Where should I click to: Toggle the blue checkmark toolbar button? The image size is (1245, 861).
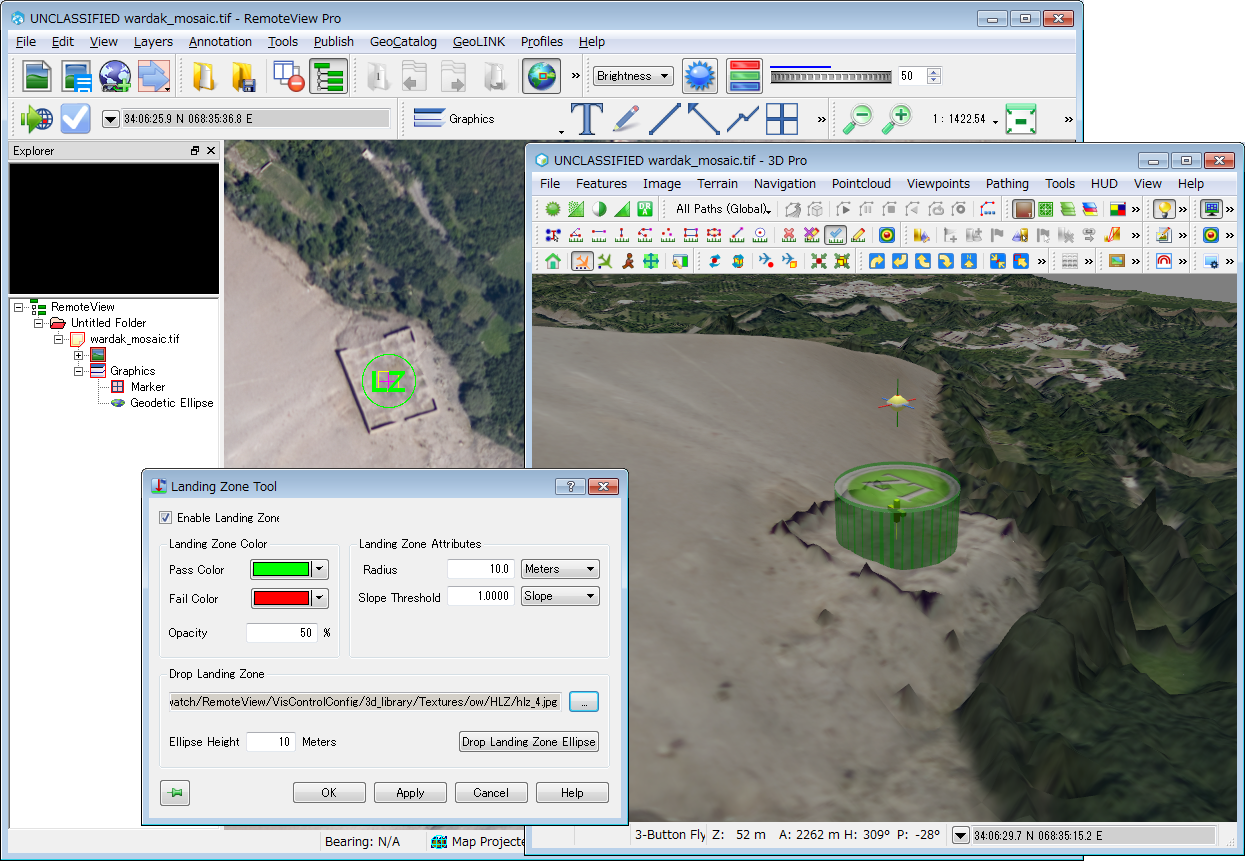(76, 118)
